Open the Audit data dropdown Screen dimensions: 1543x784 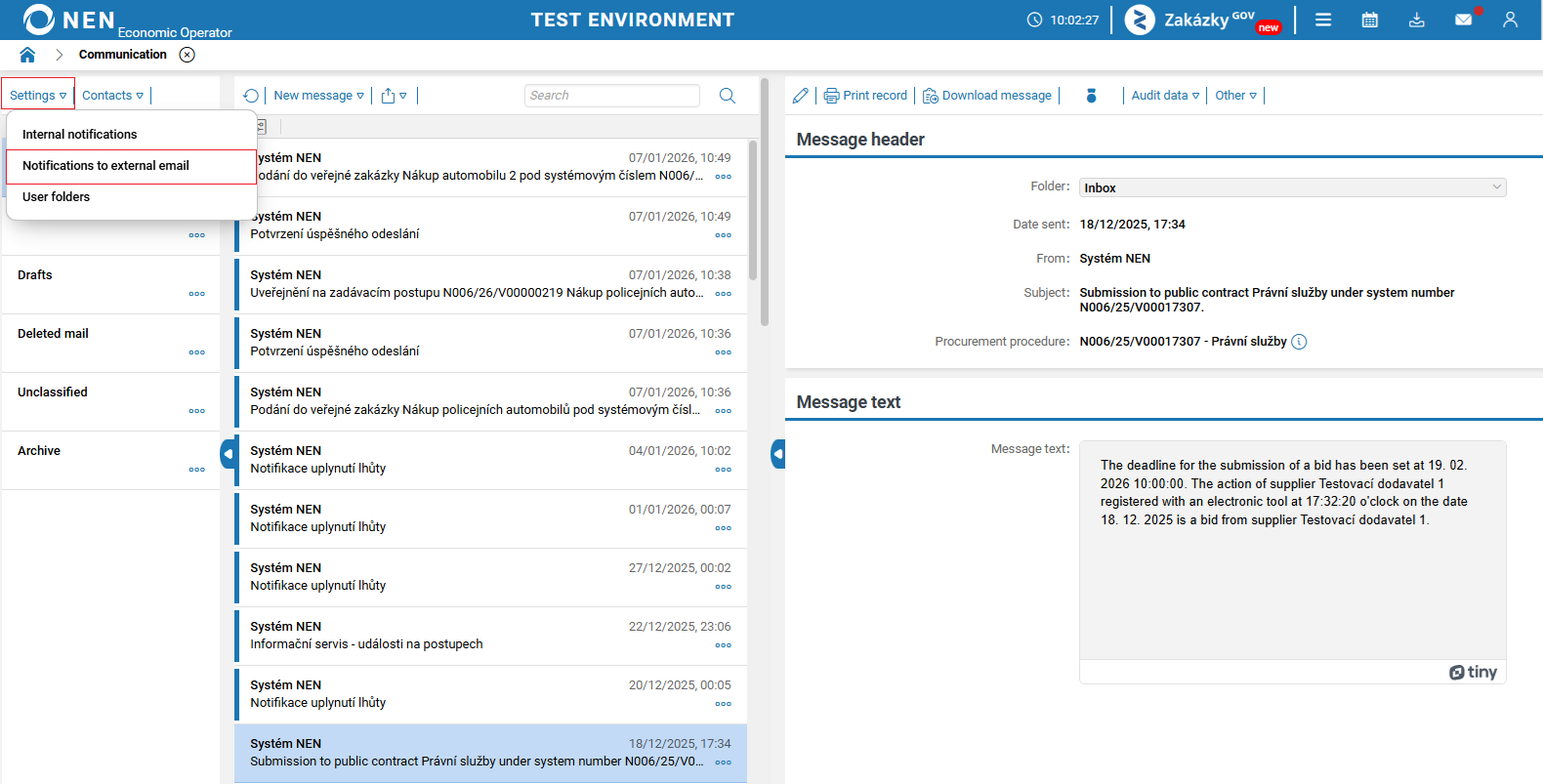point(1165,95)
